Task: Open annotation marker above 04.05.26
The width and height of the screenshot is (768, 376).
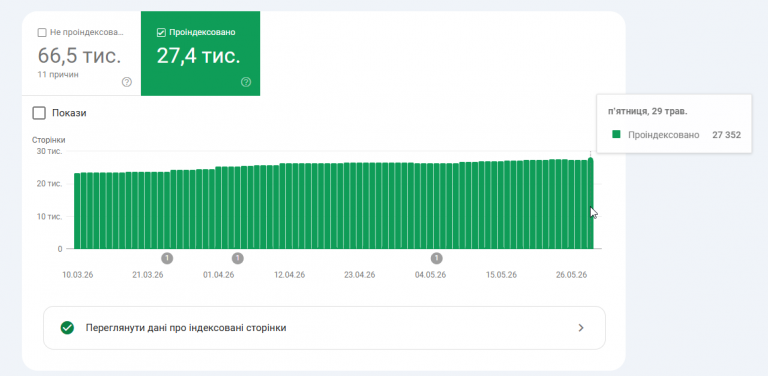Action: click(436, 258)
